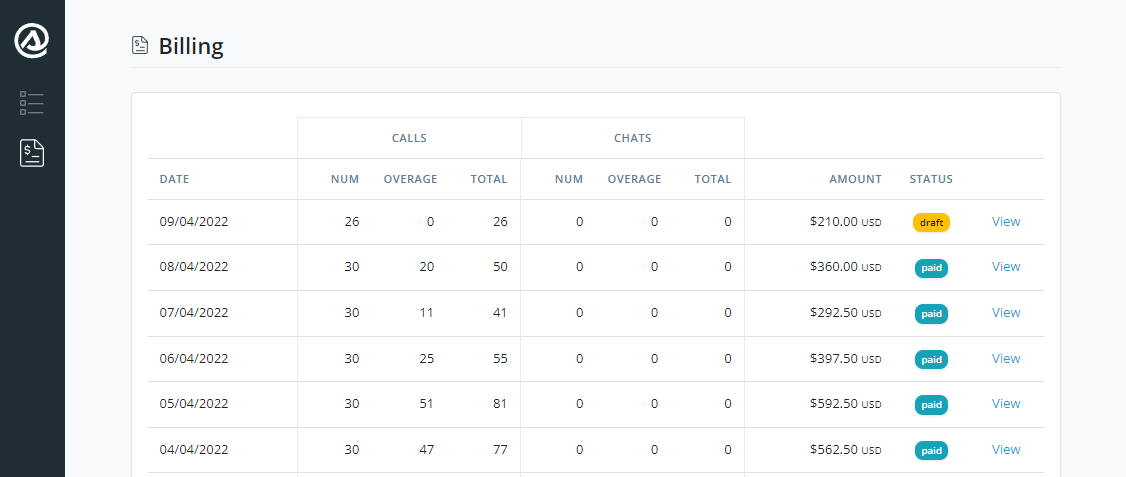Click calls overage value 25
1126x477 pixels.
(427, 358)
